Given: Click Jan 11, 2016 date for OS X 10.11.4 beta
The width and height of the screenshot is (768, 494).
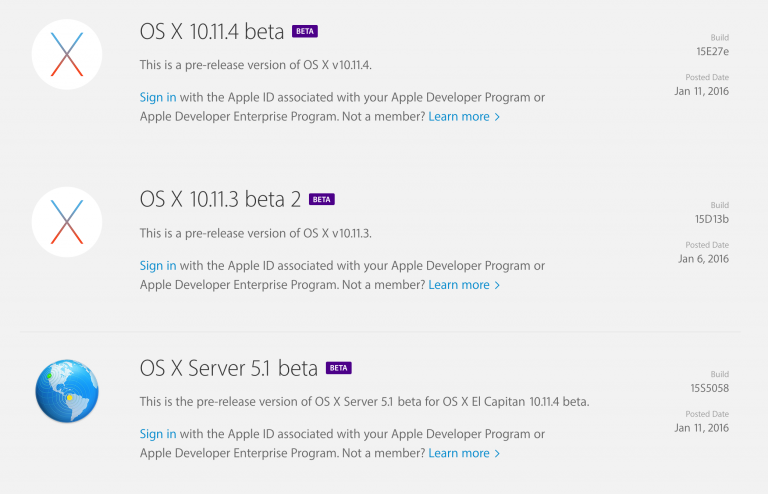Looking at the screenshot, I should [x=702, y=91].
